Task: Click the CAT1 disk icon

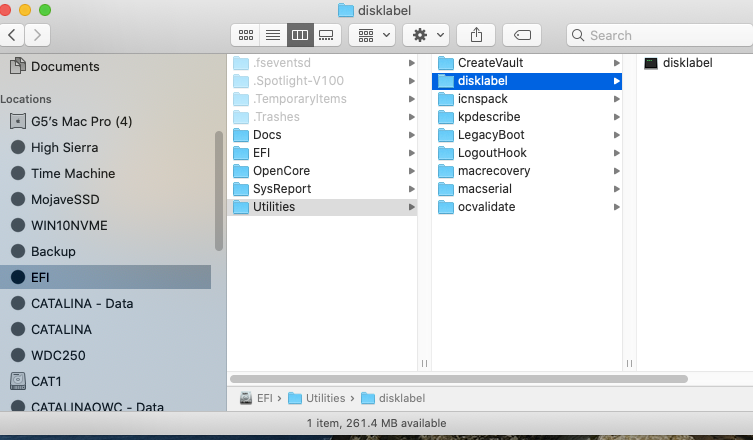Action: pos(18,381)
